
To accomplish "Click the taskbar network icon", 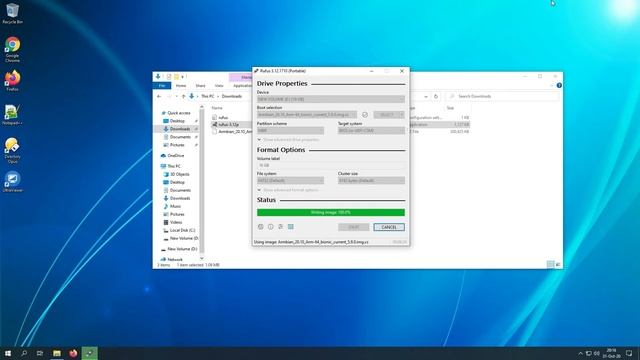I will coord(589,353).
